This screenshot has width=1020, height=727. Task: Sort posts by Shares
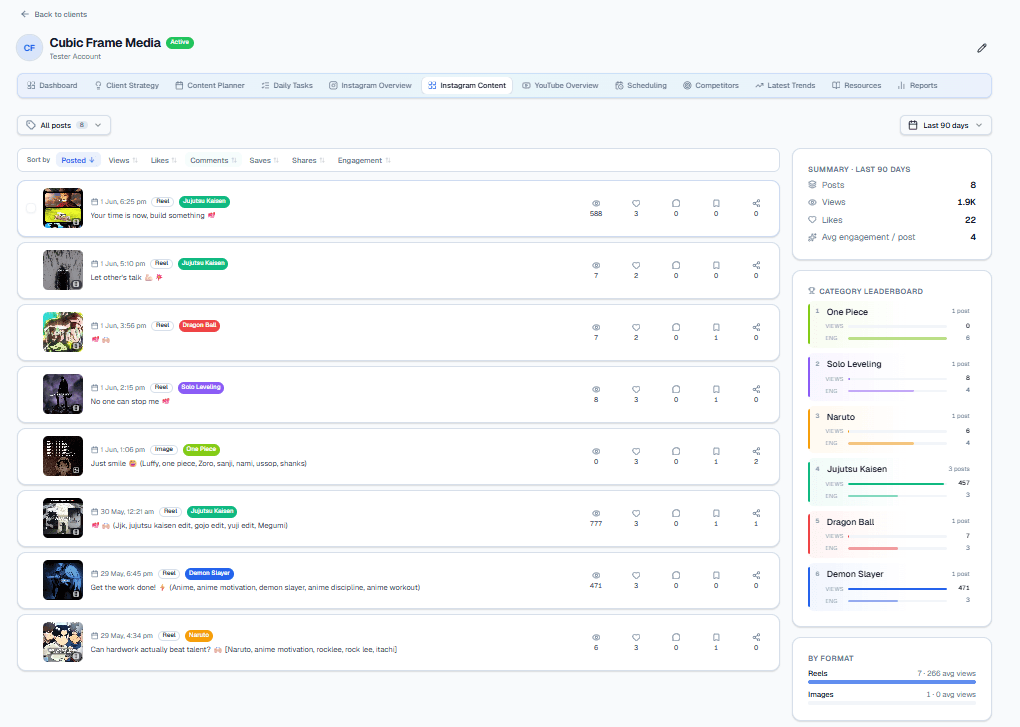click(308, 160)
